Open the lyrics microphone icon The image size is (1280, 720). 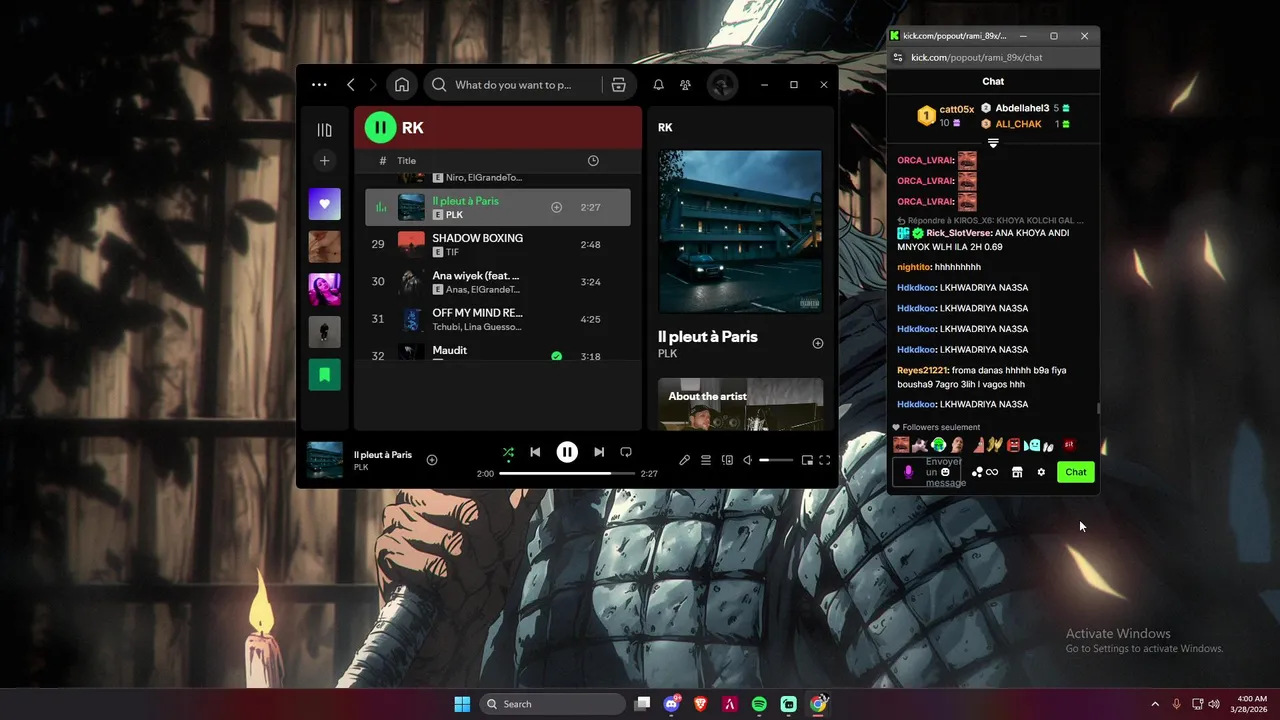684,460
